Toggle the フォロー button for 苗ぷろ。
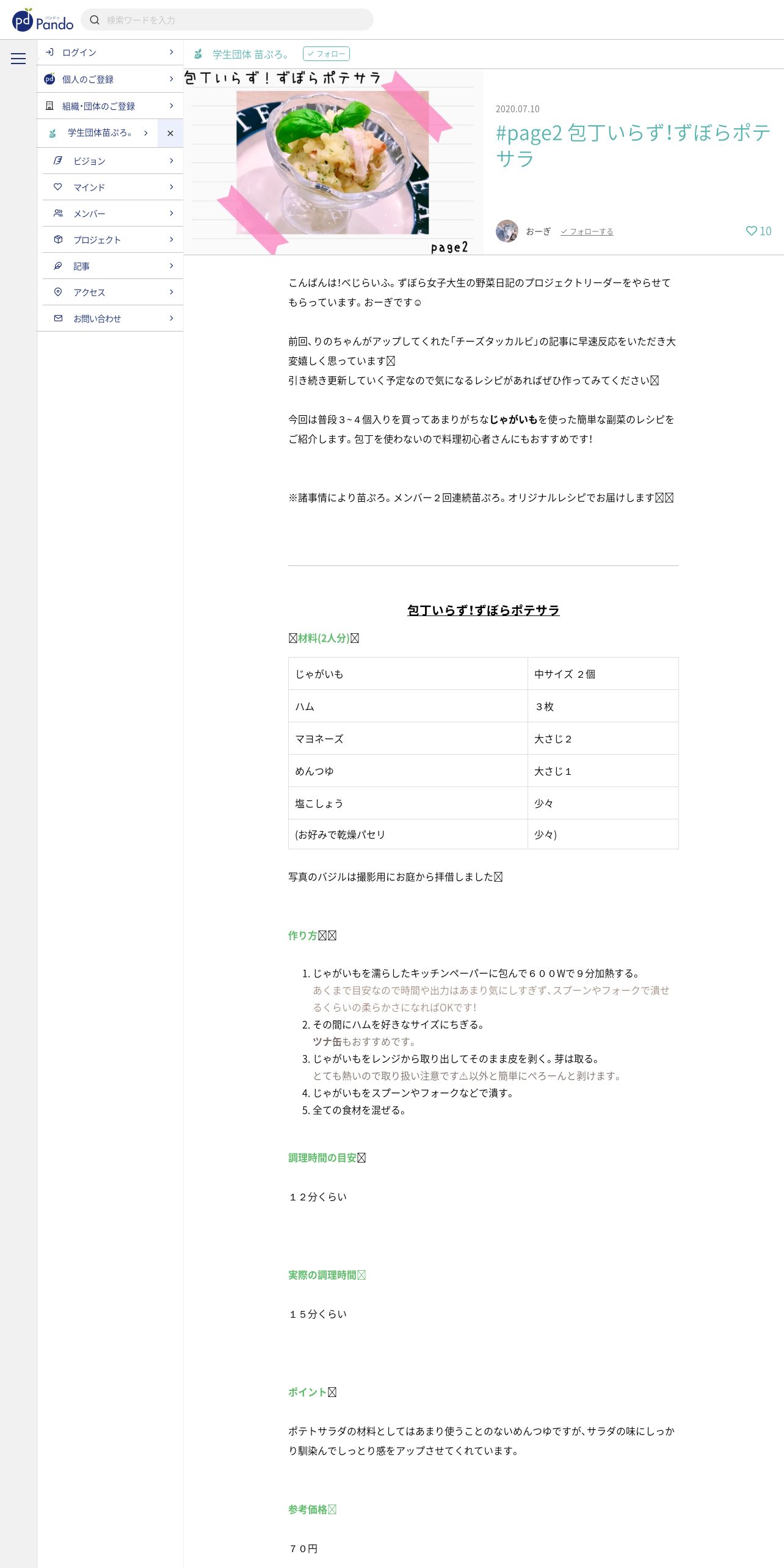Image resolution: width=784 pixels, height=1568 pixels. pyautogui.click(x=326, y=54)
